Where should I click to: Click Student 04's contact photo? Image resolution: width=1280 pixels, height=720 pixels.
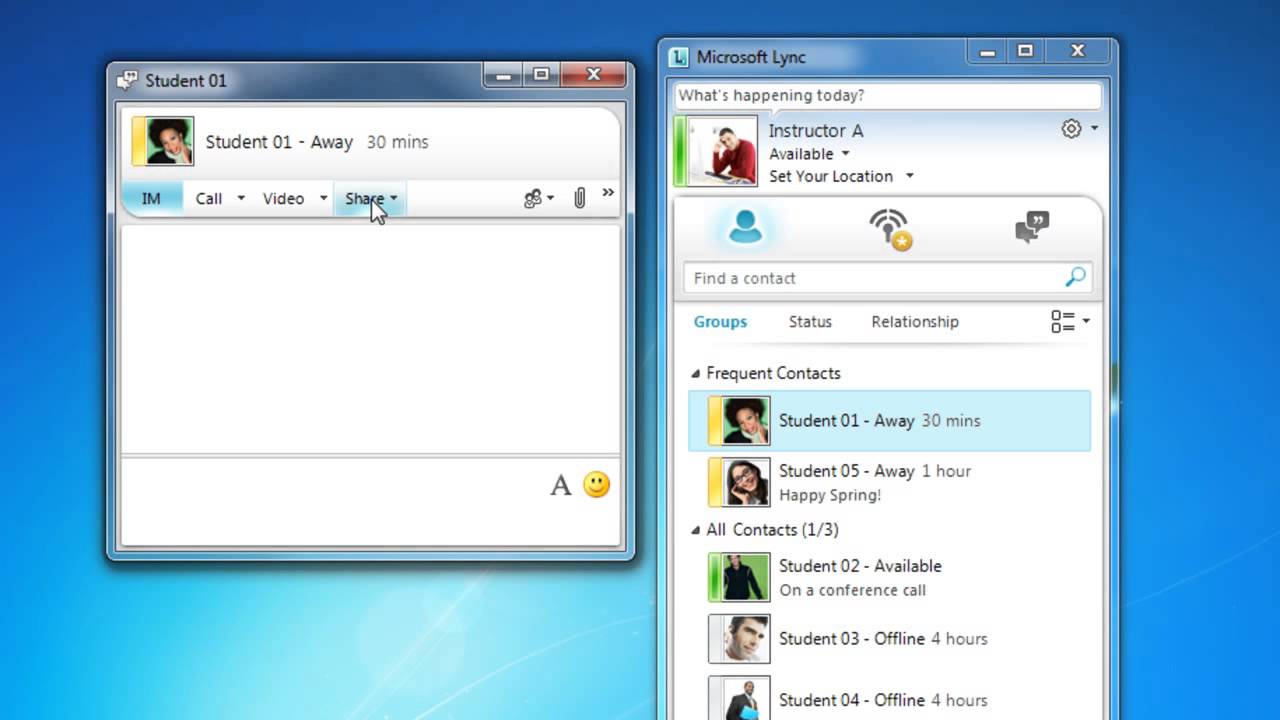[746, 700]
